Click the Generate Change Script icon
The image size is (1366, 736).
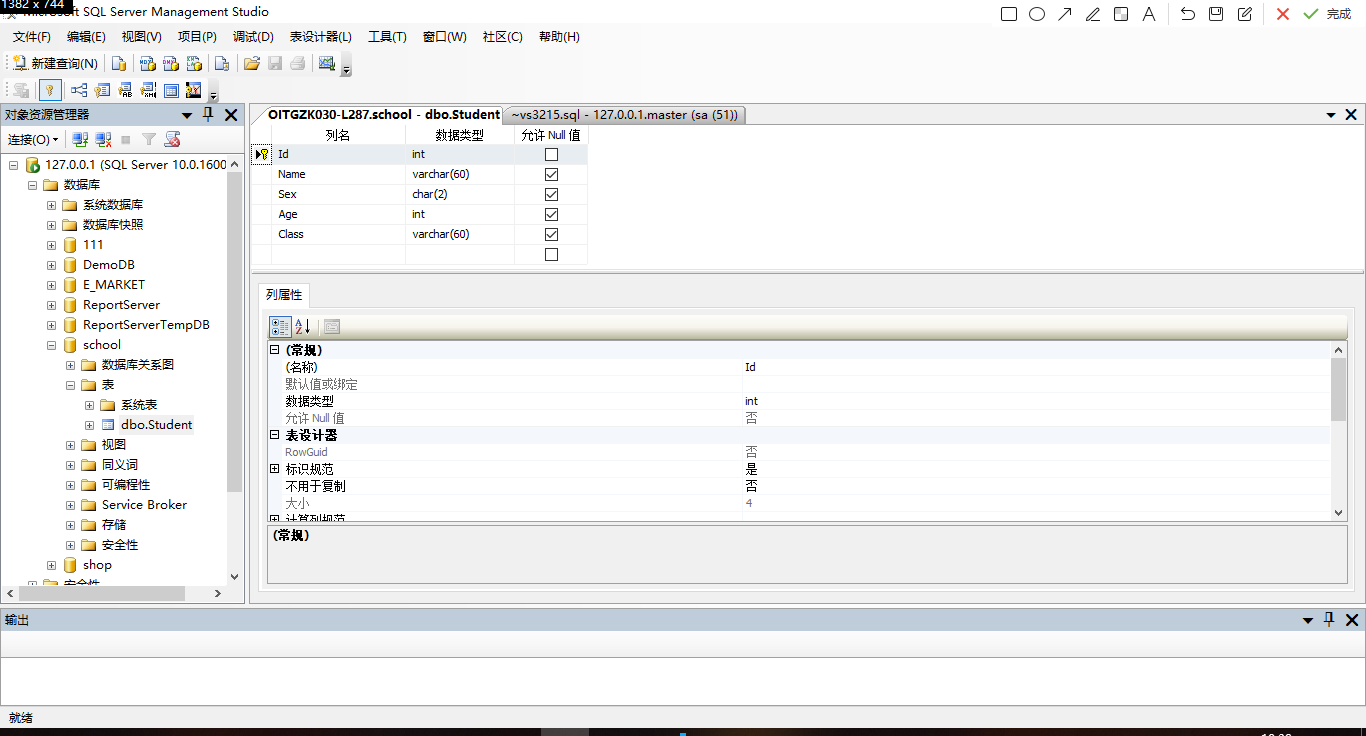coord(20,90)
